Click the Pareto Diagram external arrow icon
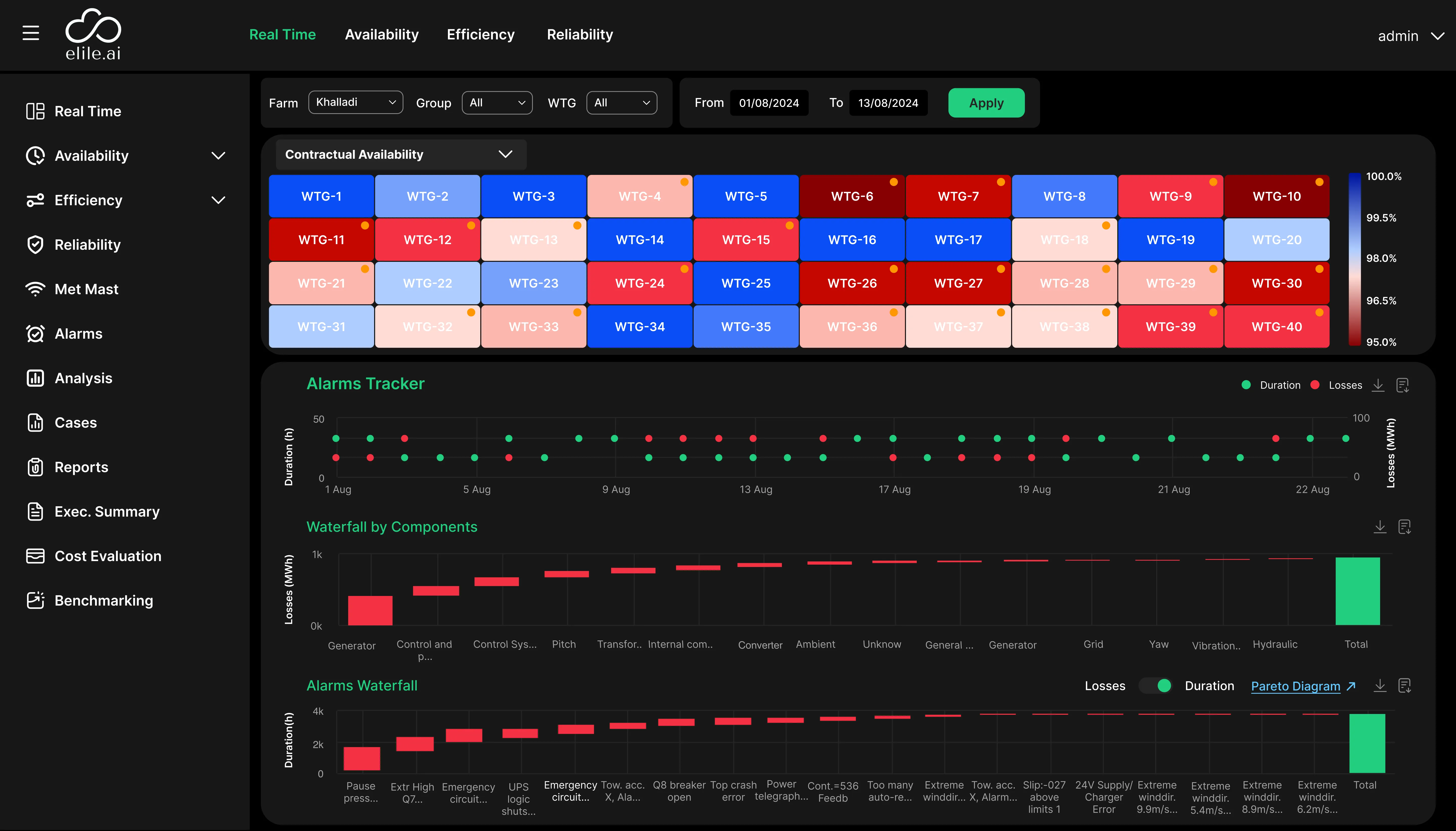 (x=1351, y=686)
